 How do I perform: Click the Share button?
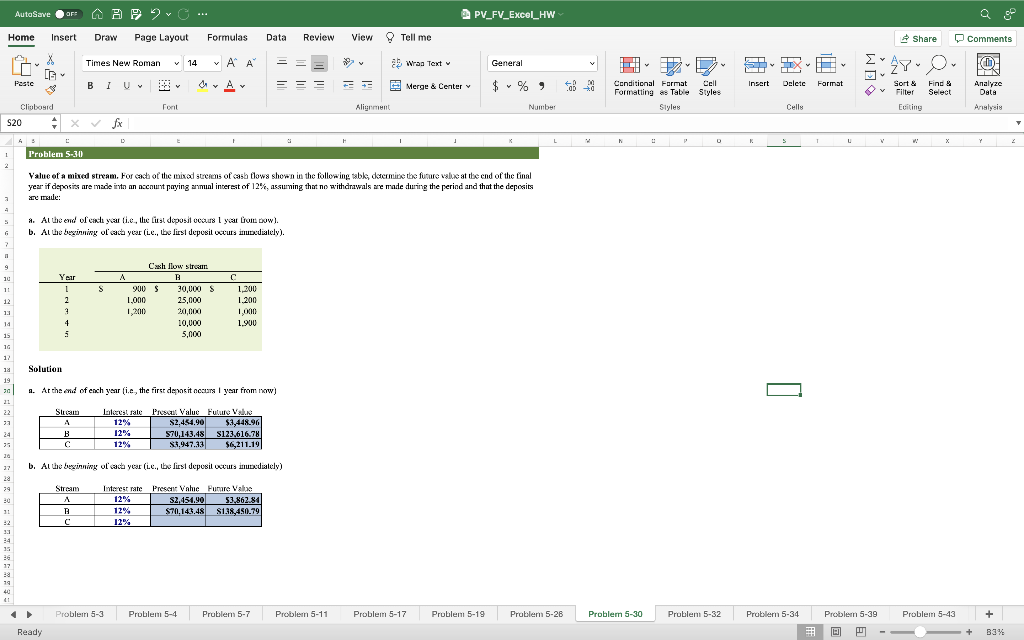pos(917,36)
